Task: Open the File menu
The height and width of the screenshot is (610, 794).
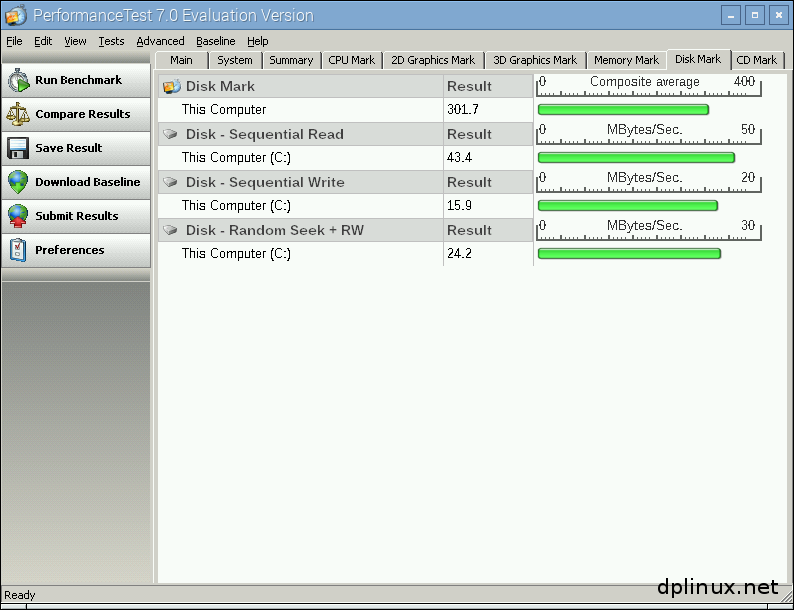Action: point(14,41)
